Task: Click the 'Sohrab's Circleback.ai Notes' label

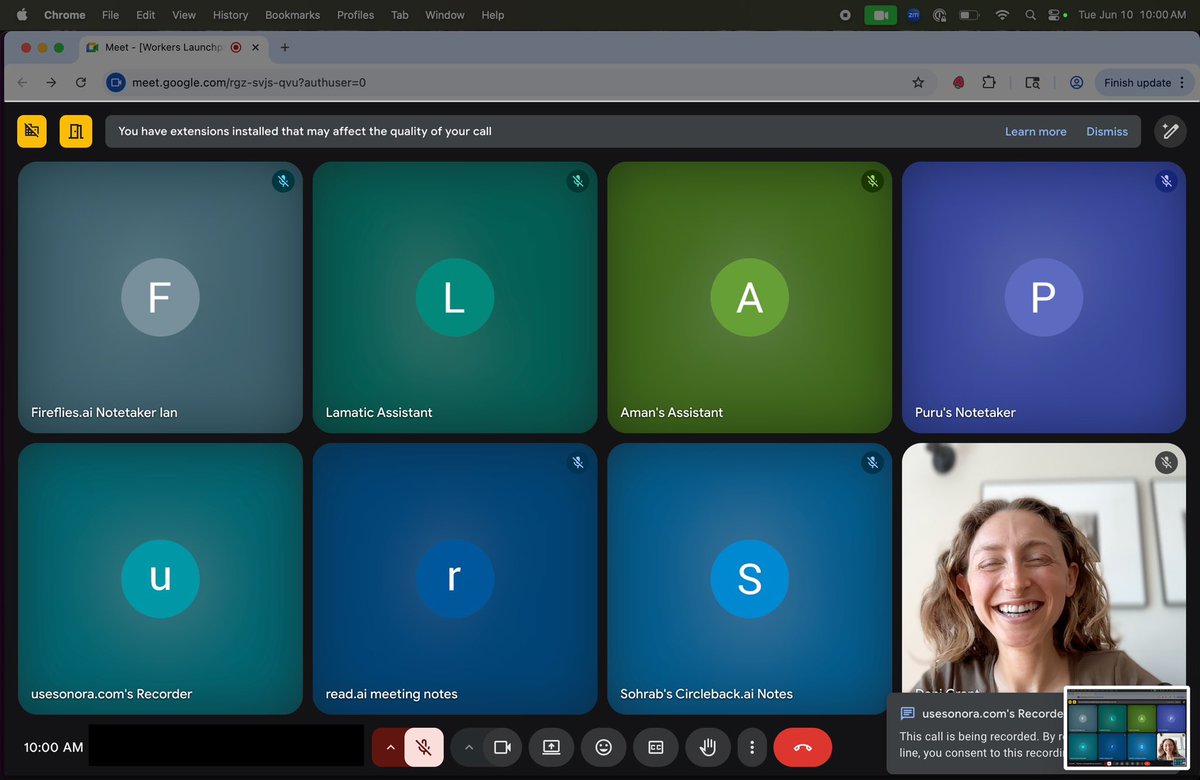Action: coord(706,694)
